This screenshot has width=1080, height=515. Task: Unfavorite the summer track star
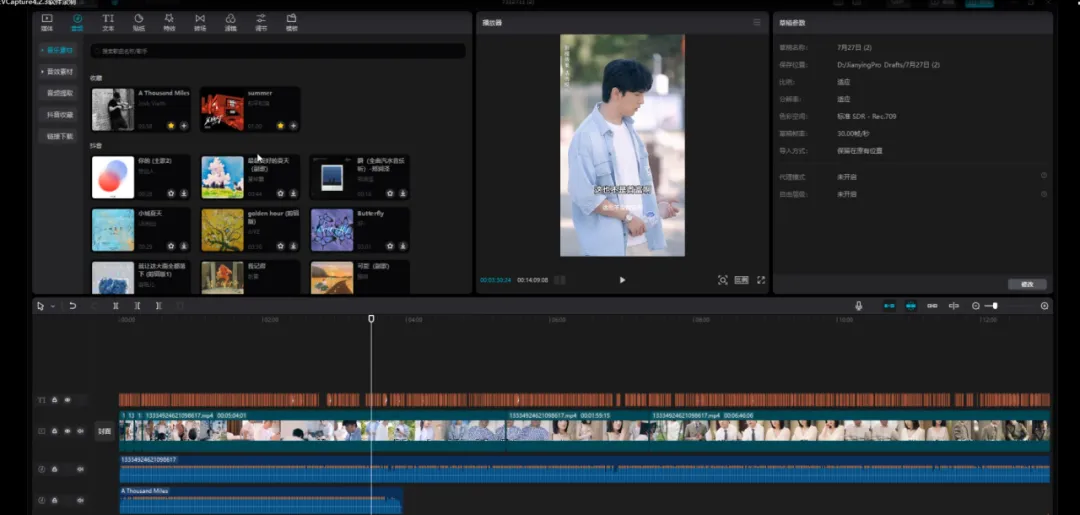(x=281, y=126)
